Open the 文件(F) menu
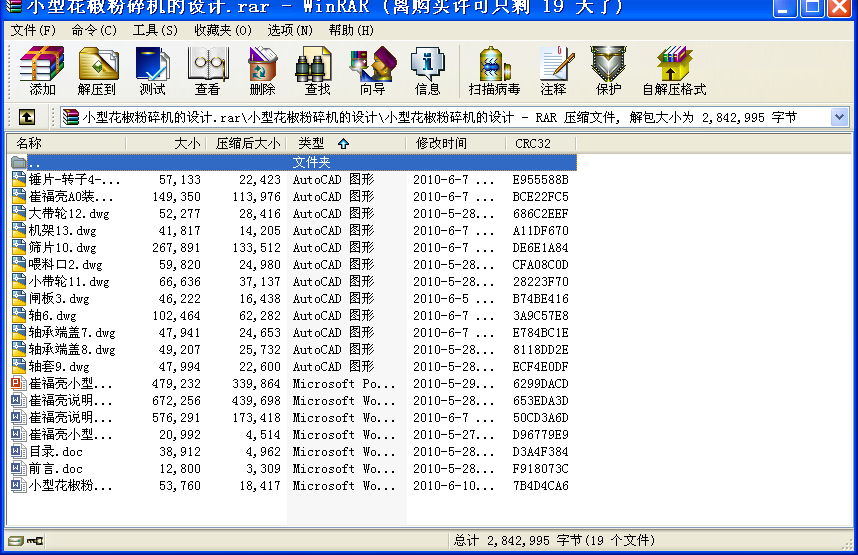Screen dimensions: 858x555 coord(33,30)
